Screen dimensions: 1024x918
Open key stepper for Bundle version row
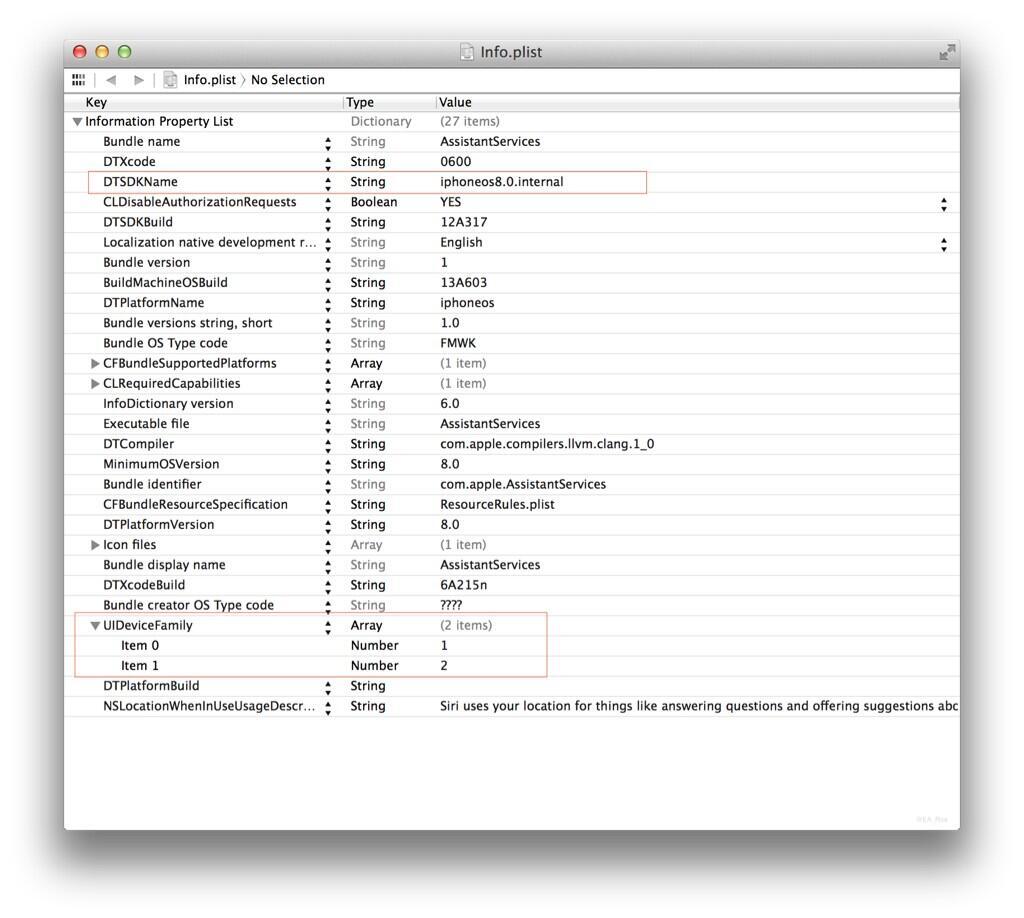(x=328, y=265)
